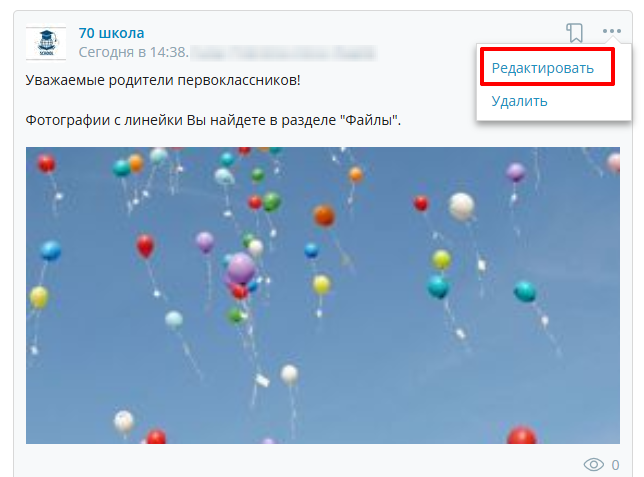Screen dimensions: 644x477
Task: Click the line Уважаемые родители первоклассников!
Action: (x=163, y=80)
